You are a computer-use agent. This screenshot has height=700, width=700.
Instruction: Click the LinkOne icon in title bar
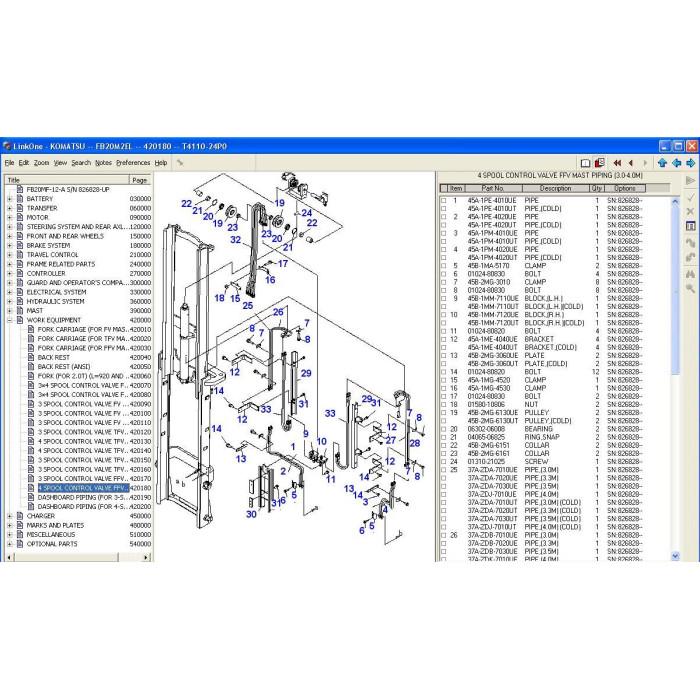pos(7,146)
